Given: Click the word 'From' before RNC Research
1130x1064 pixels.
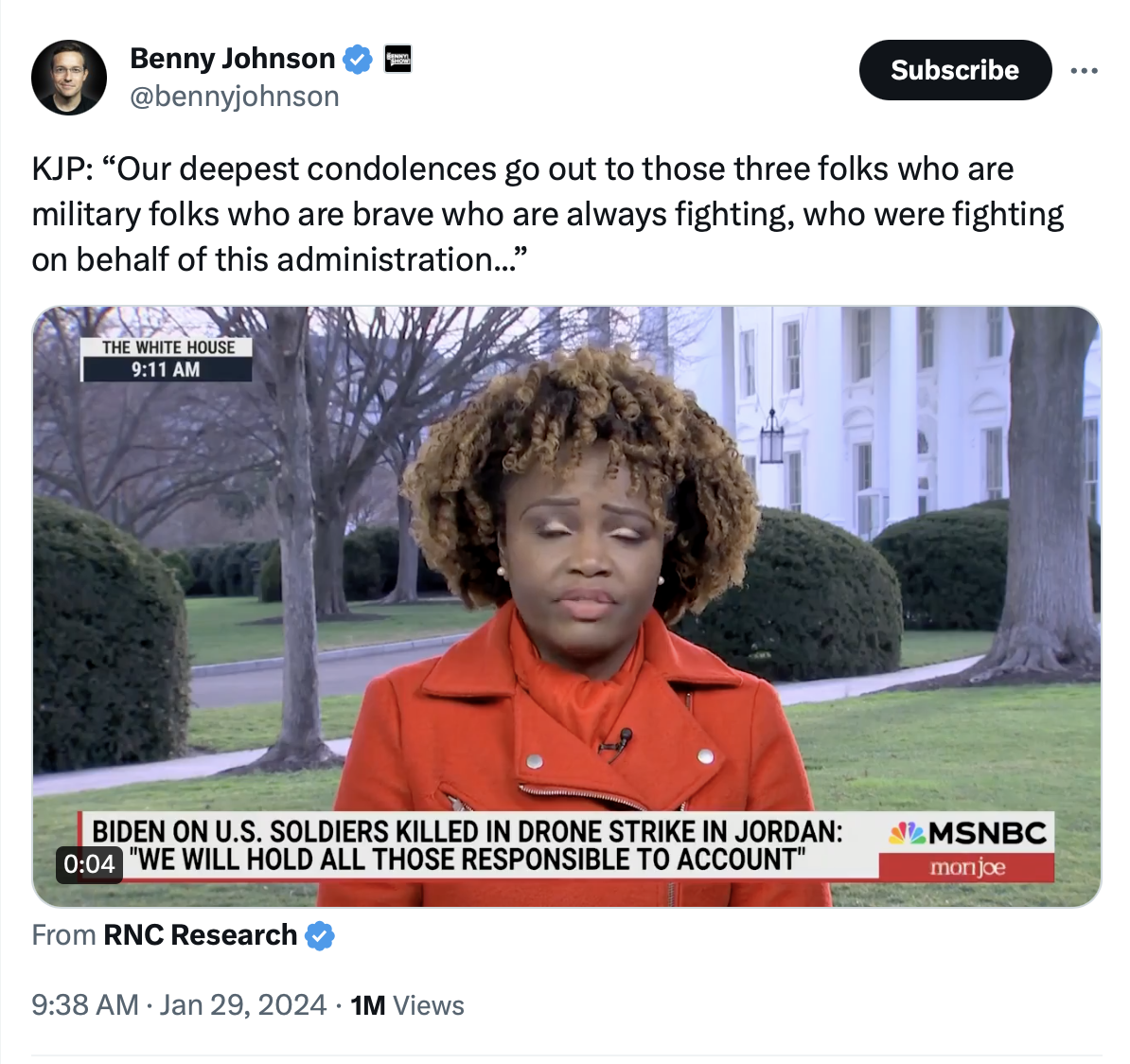Looking at the screenshot, I should (63, 935).
